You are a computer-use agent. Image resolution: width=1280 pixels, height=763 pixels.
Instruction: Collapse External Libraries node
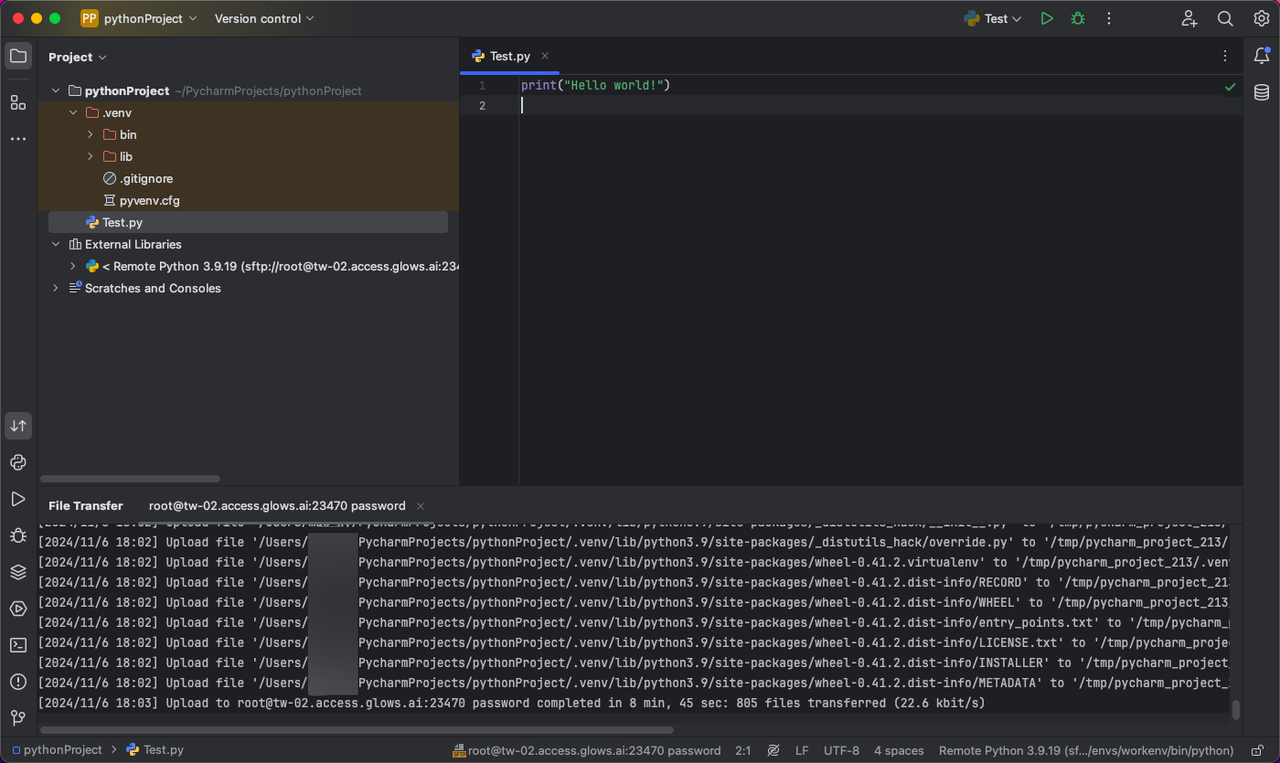pyautogui.click(x=56, y=244)
